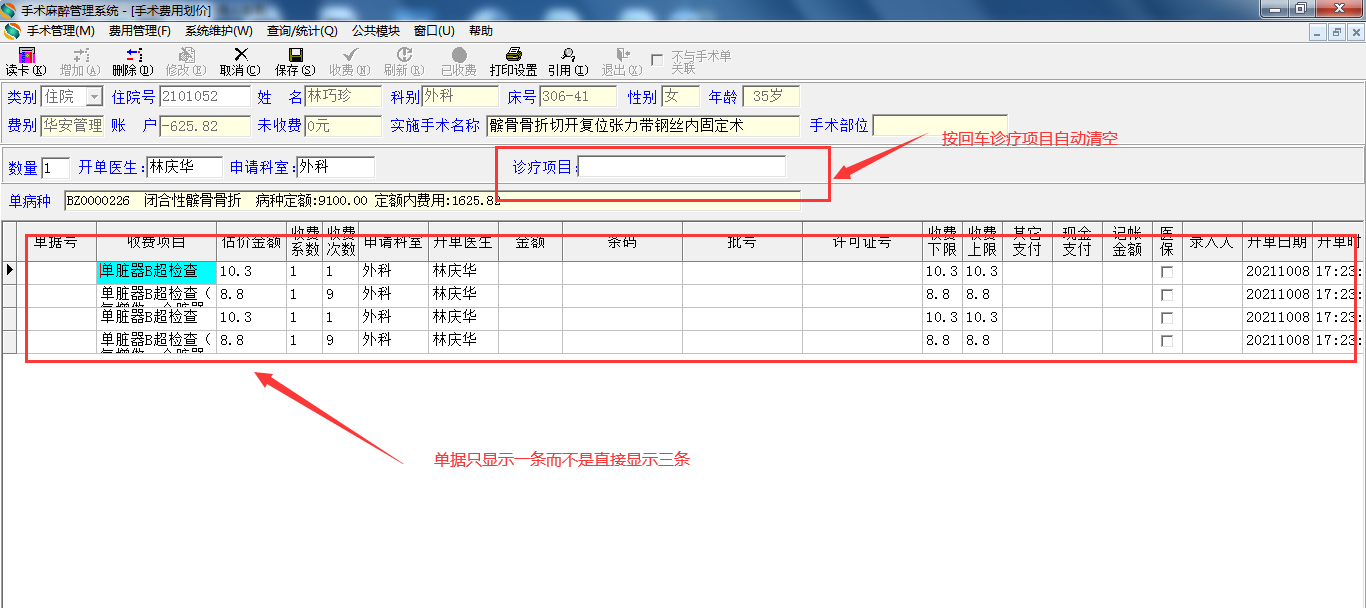Select the highlighted 单脏器B超检查 cell

[x=156, y=272]
